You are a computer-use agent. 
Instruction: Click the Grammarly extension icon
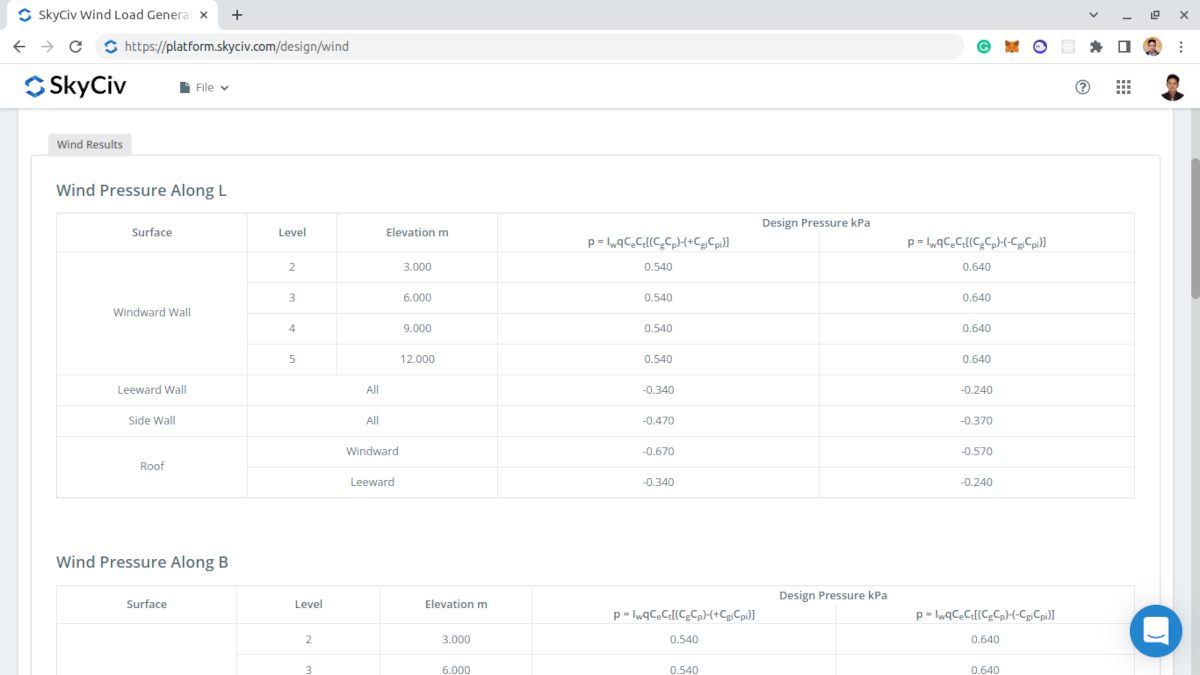coord(984,46)
